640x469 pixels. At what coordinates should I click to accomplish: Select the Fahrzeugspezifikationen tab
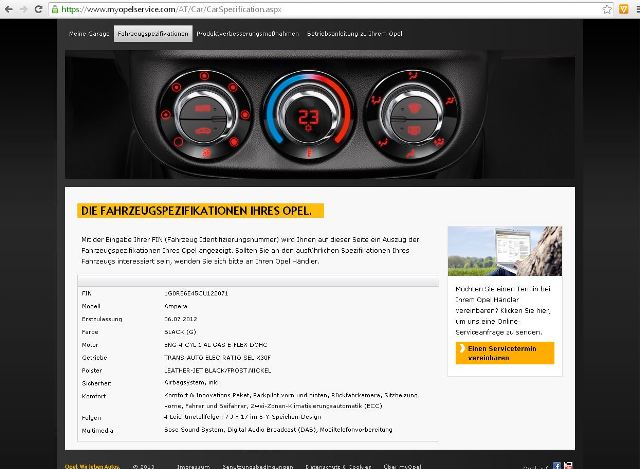[153, 33]
